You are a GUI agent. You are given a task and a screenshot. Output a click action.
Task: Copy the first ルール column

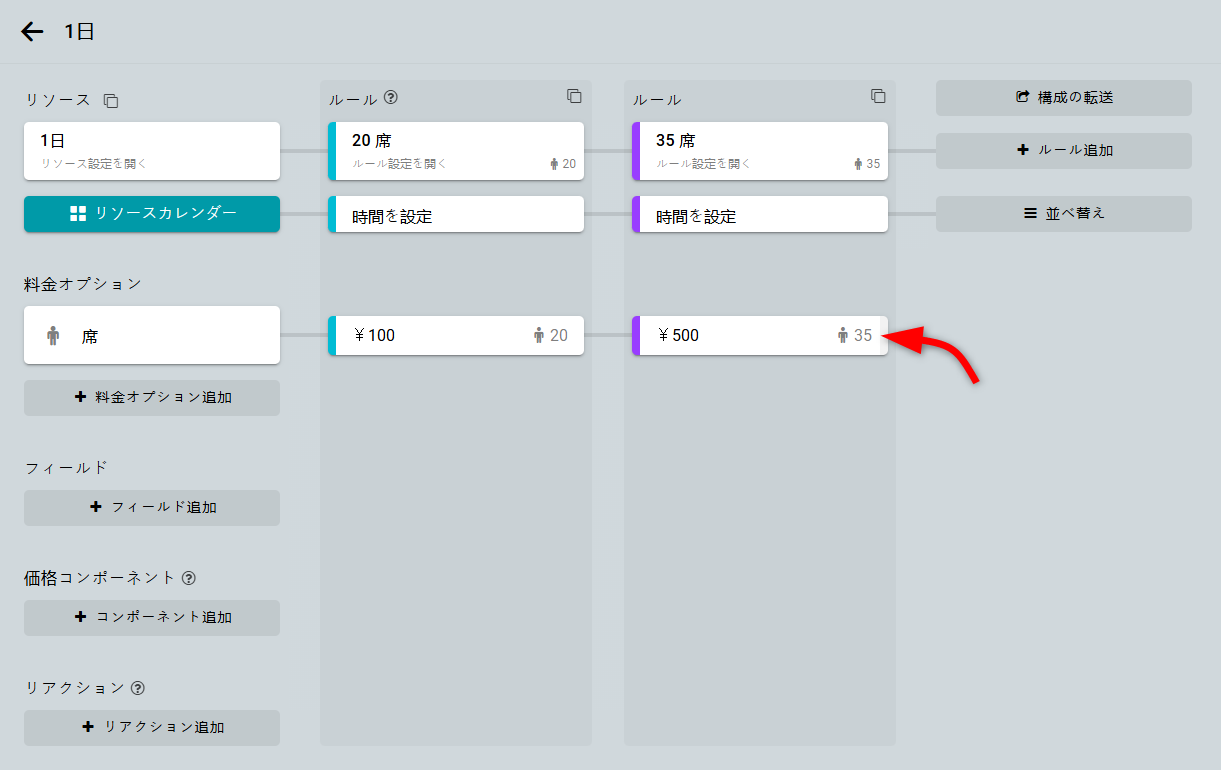tap(574, 96)
